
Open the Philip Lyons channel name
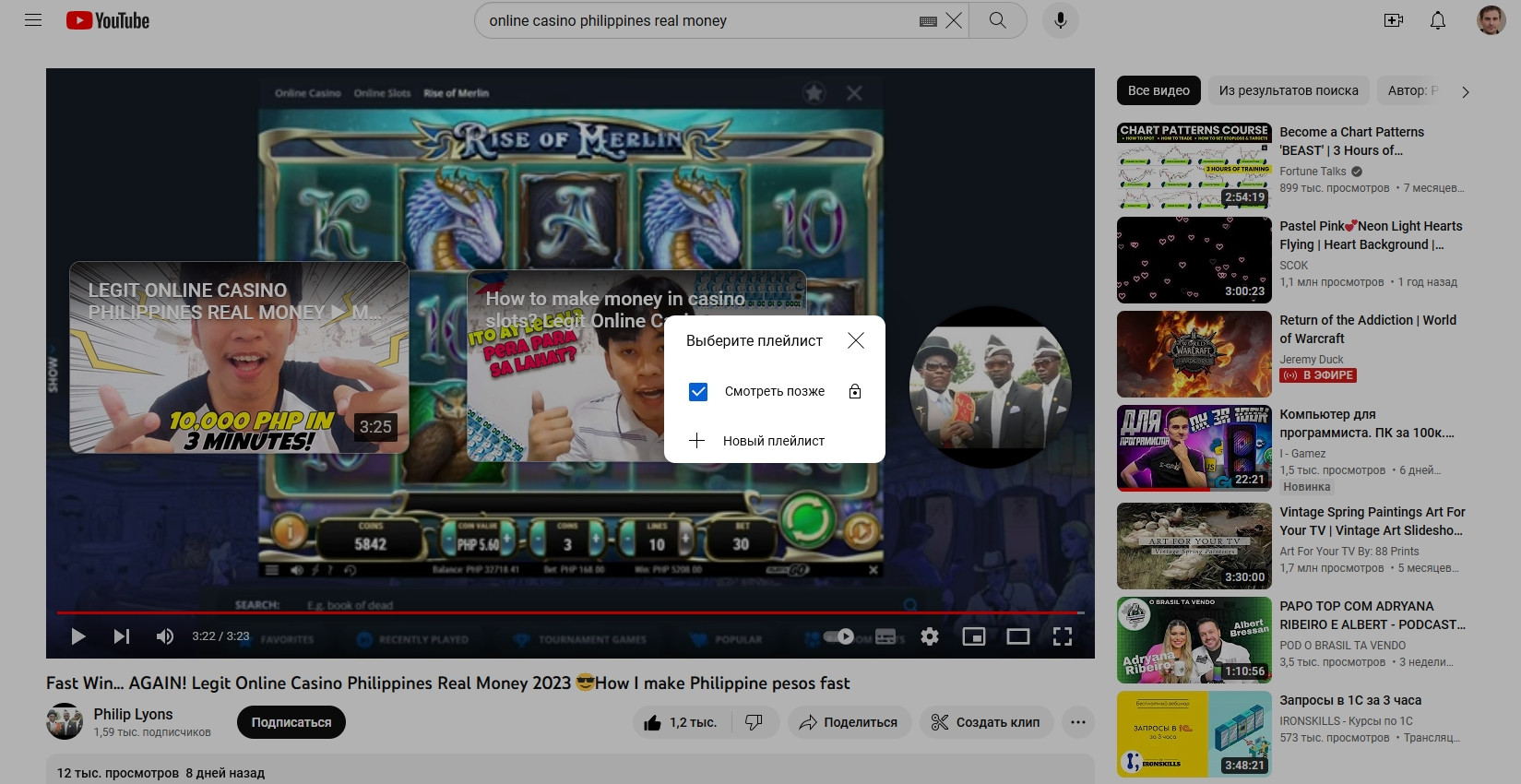click(x=134, y=714)
